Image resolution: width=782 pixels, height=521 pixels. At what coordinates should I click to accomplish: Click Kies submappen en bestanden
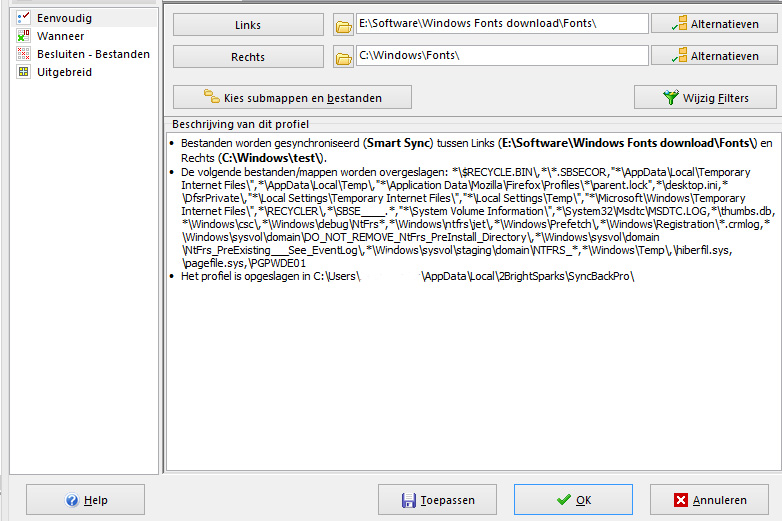pos(292,97)
